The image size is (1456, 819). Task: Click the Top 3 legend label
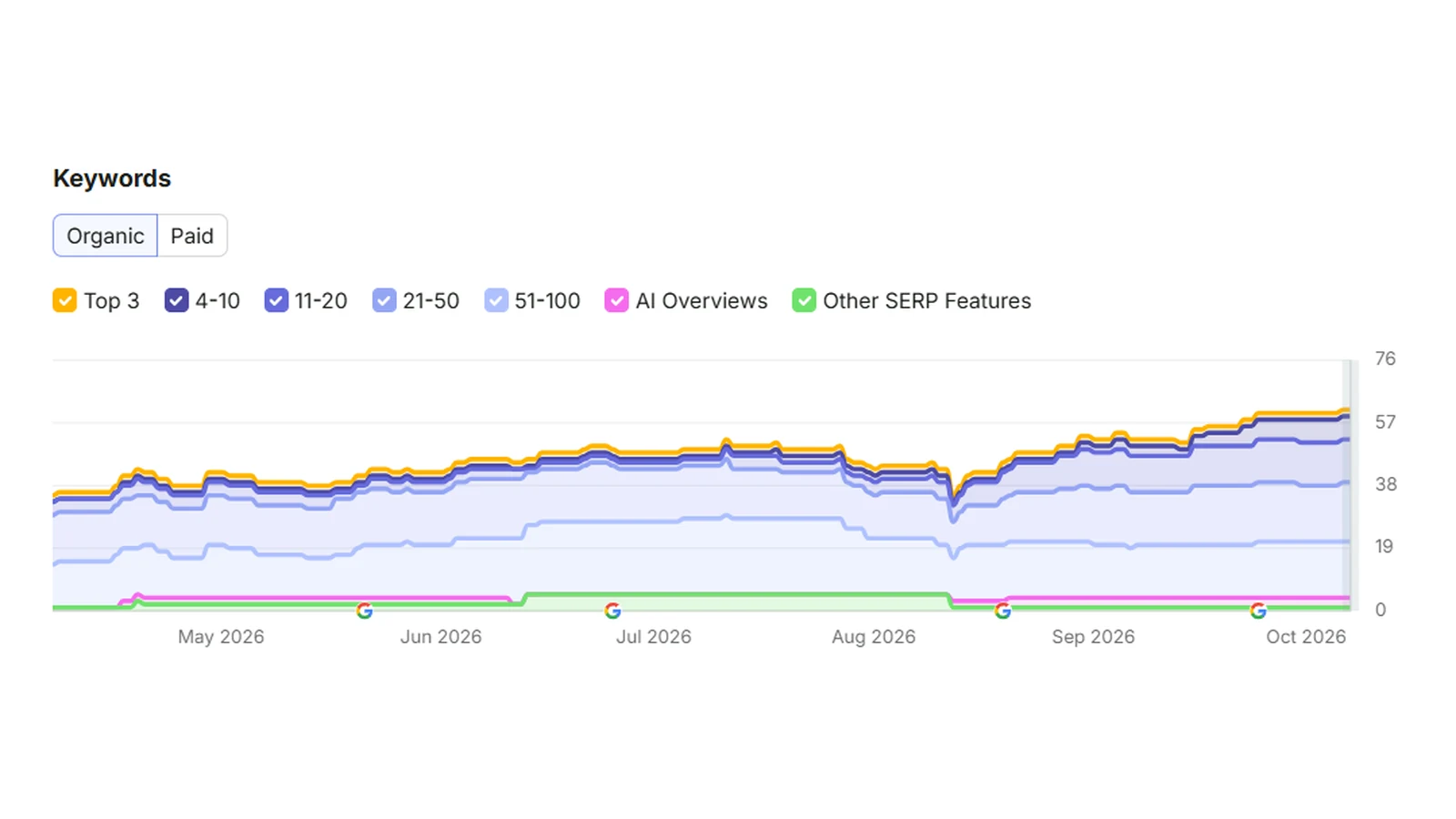tap(112, 300)
